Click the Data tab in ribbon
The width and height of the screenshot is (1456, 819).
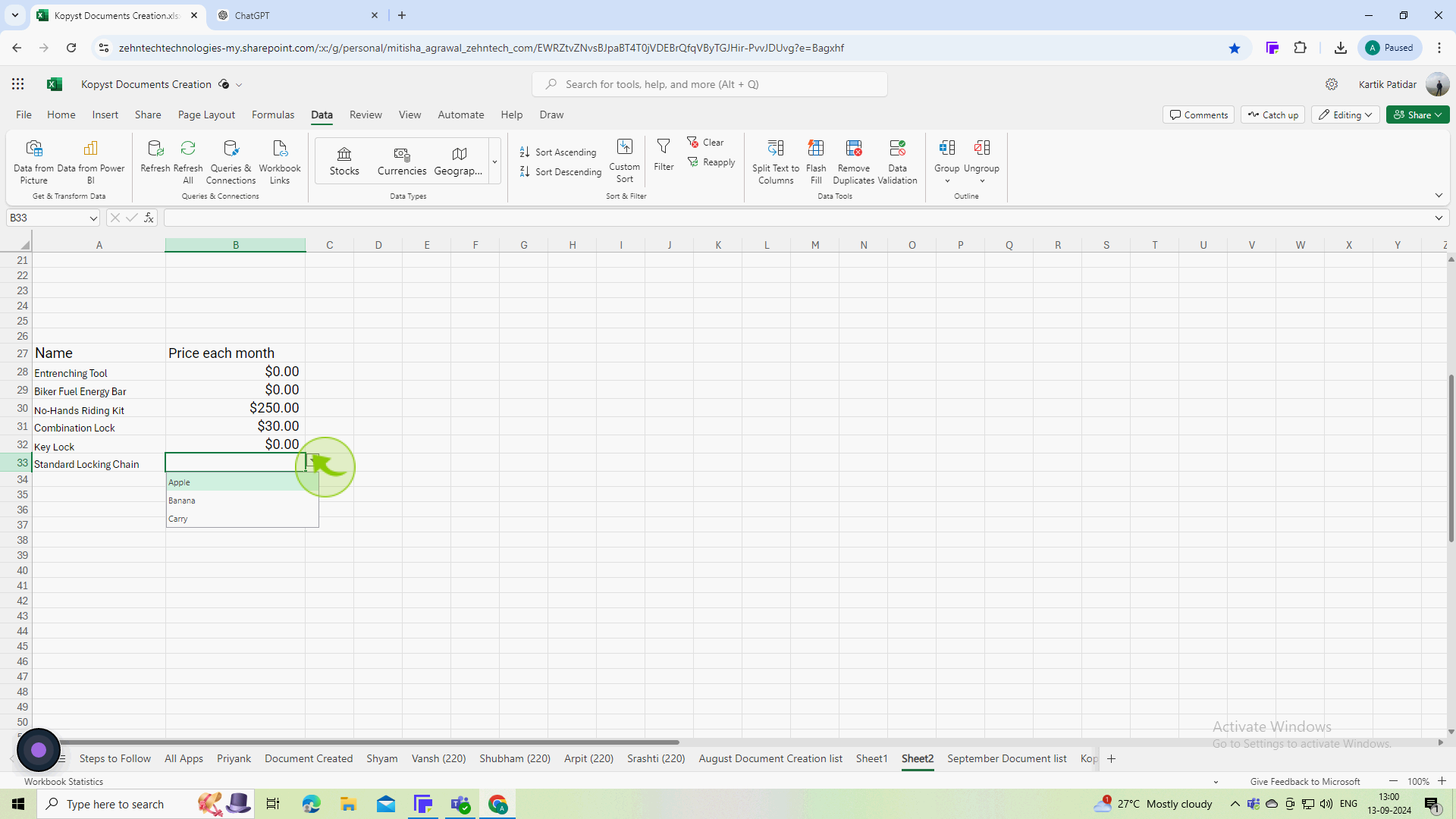click(x=322, y=114)
